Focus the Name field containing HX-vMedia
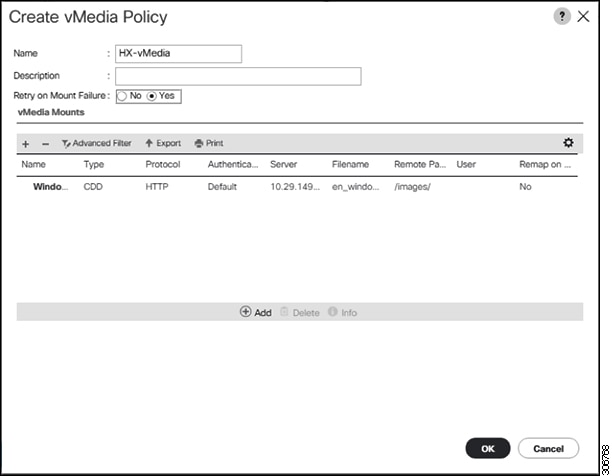612x476 pixels. click(x=178, y=54)
